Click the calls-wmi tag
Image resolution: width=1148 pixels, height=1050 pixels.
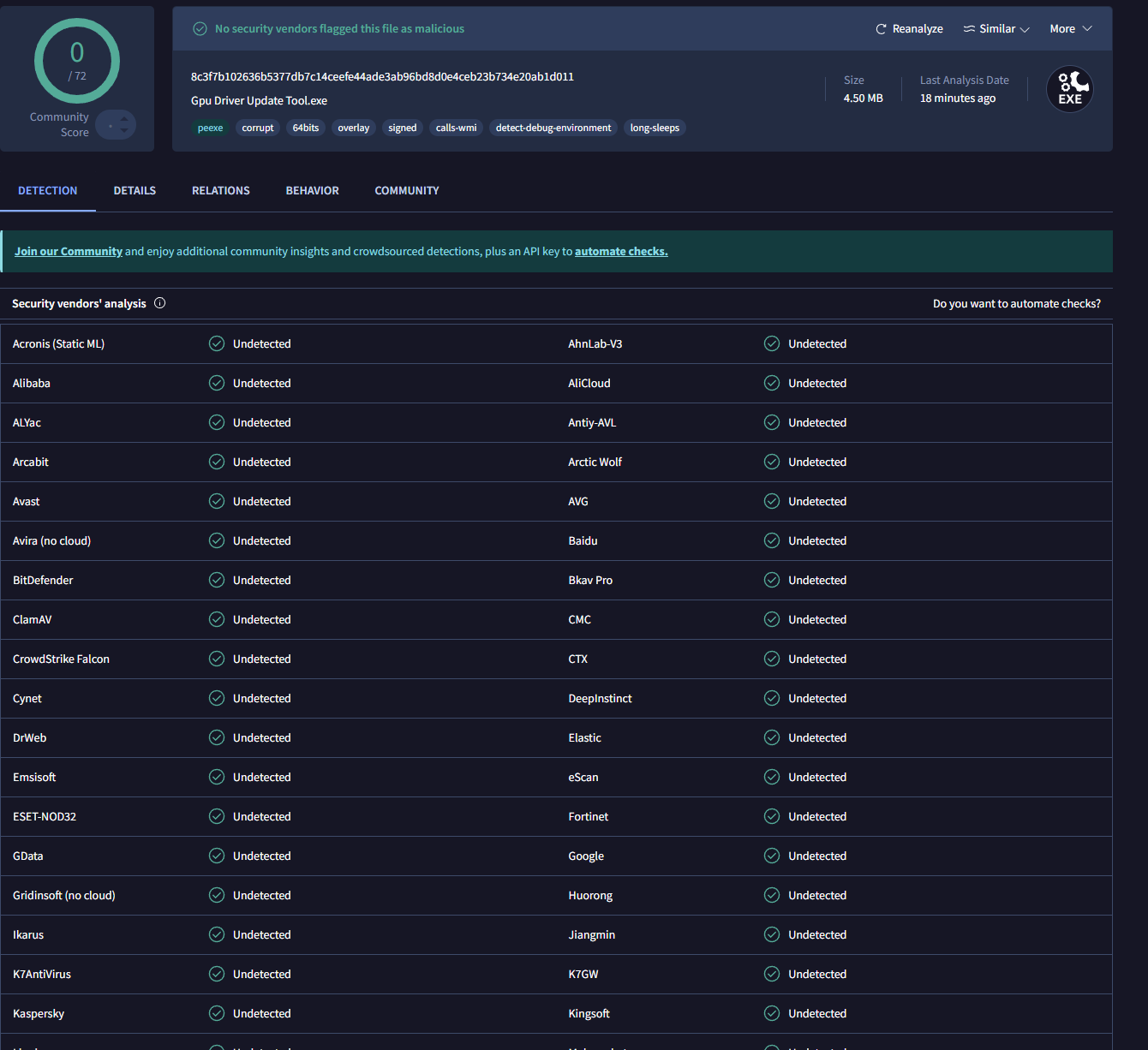[457, 128]
